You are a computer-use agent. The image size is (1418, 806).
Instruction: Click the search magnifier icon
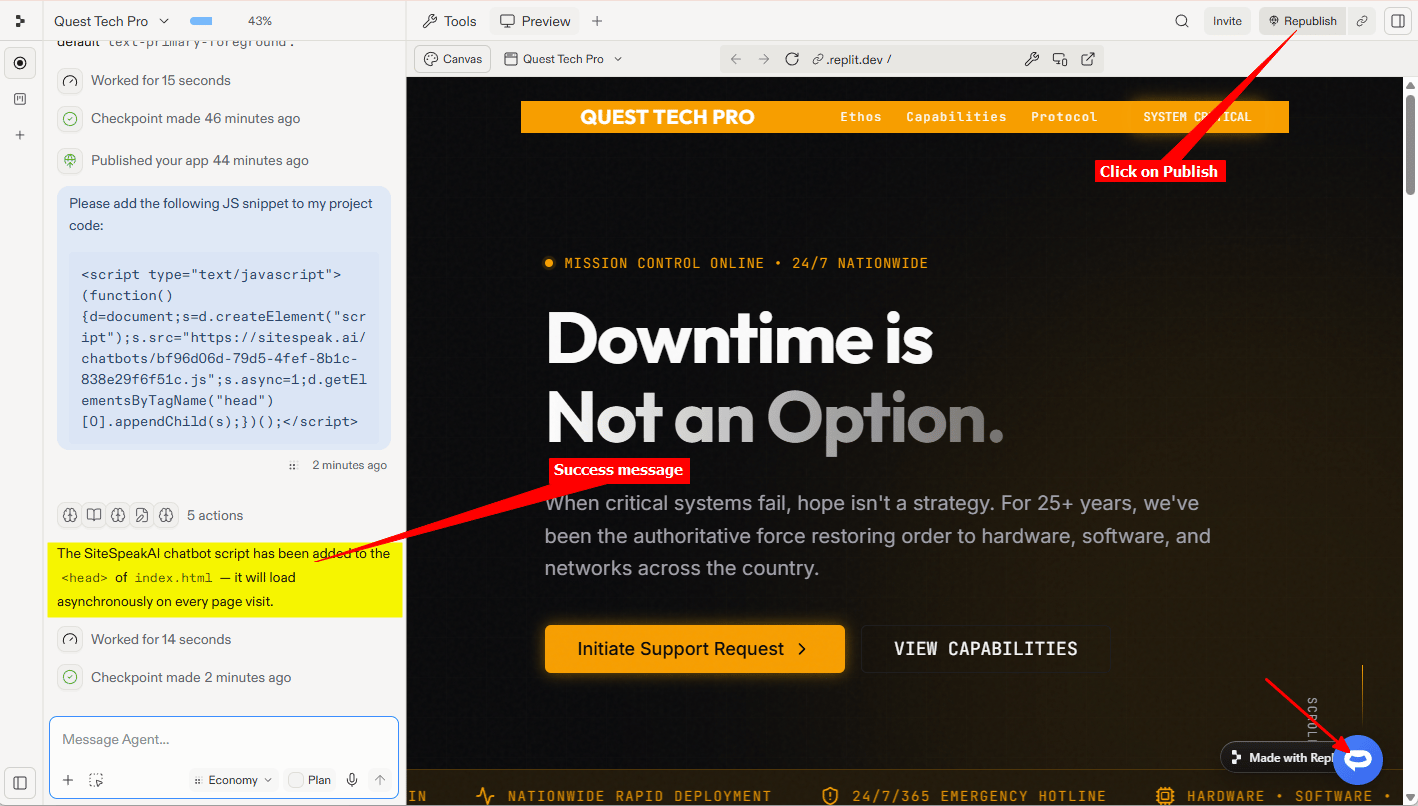(x=1182, y=21)
